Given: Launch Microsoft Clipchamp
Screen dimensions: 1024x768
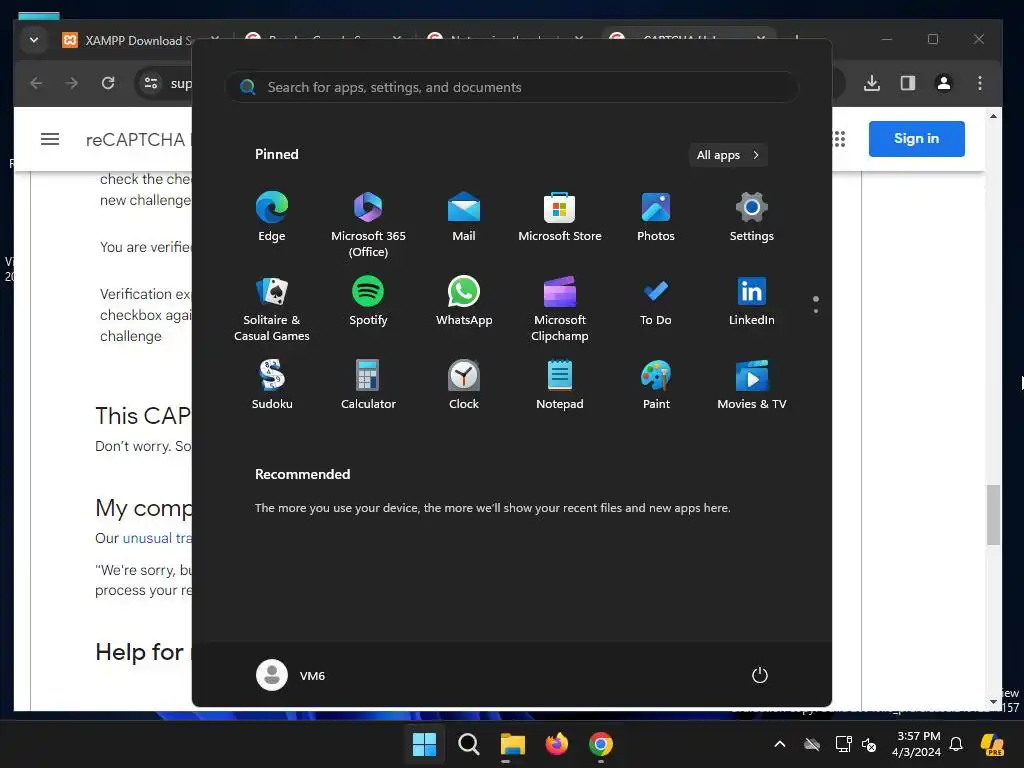Looking at the screenshot, I should [x=560, y=308].
